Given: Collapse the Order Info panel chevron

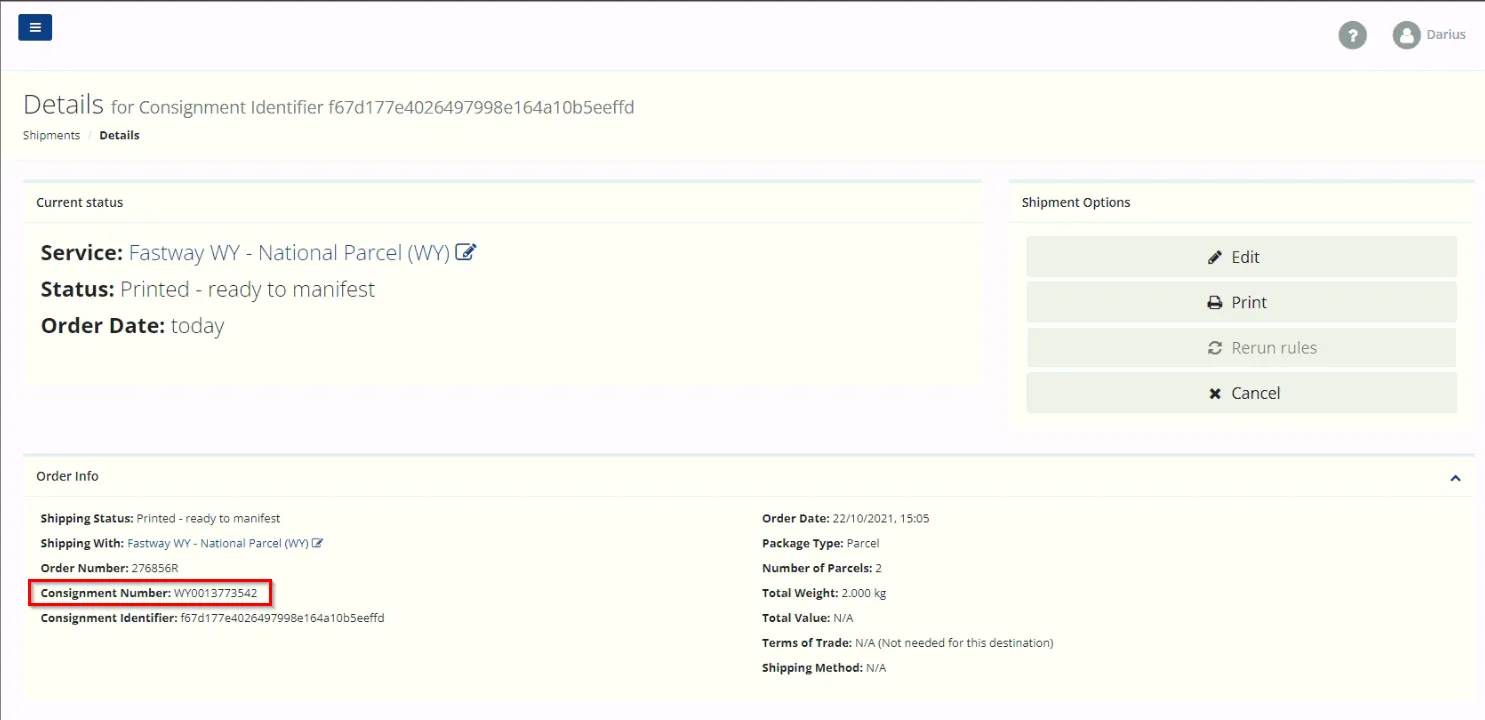Looking at the screenshot, I should pos(1455,478).
